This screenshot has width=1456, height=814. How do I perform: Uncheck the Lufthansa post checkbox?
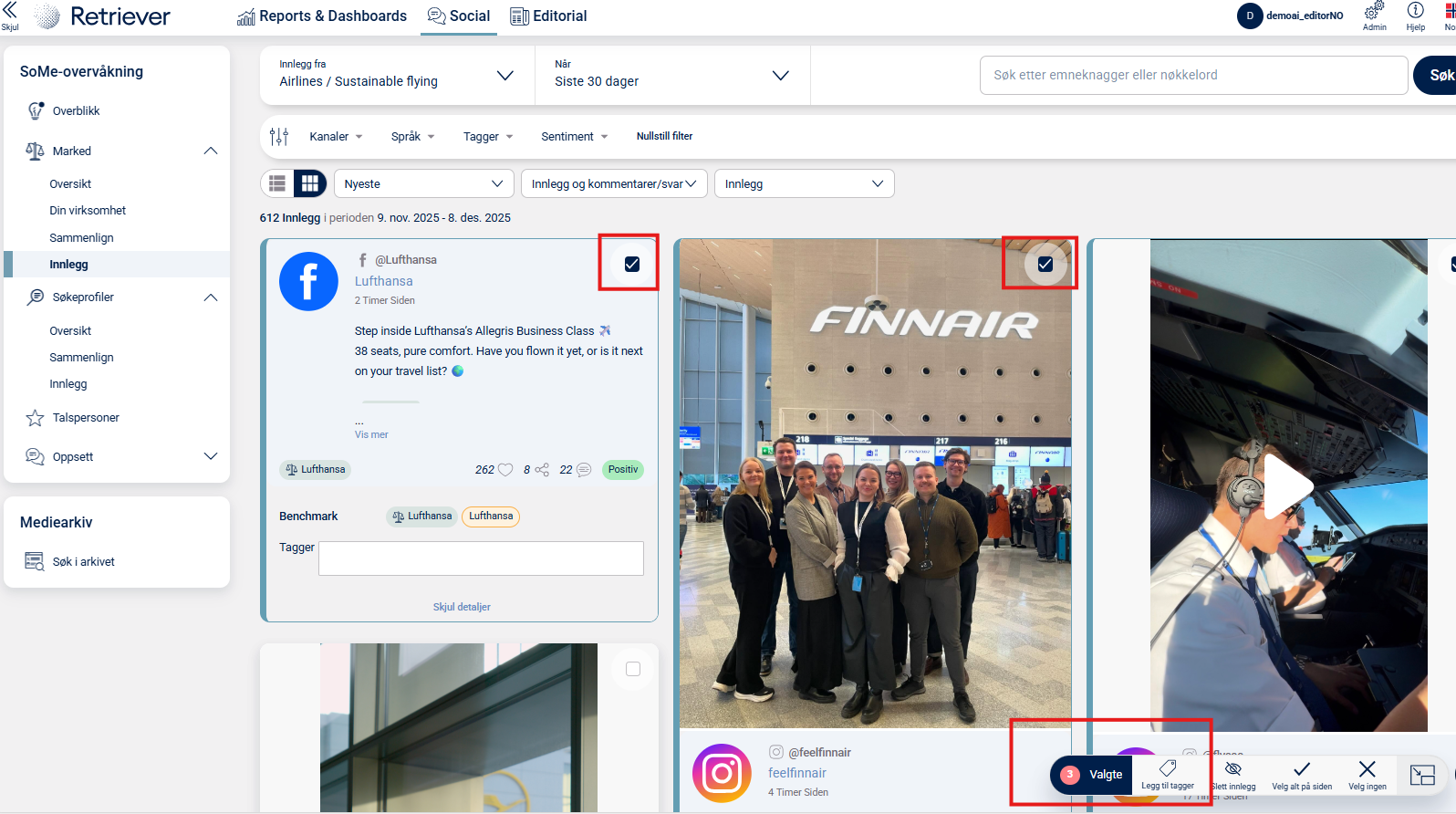click(x=632, y=264)
